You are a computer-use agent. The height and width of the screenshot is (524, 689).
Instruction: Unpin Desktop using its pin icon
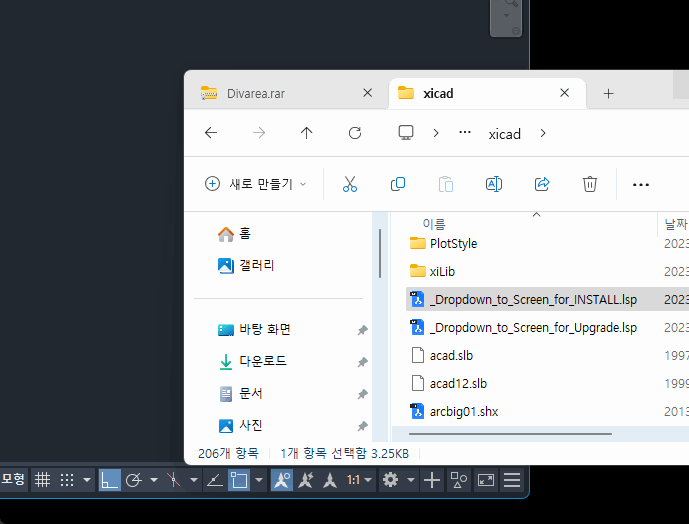(x=362, y=330)
